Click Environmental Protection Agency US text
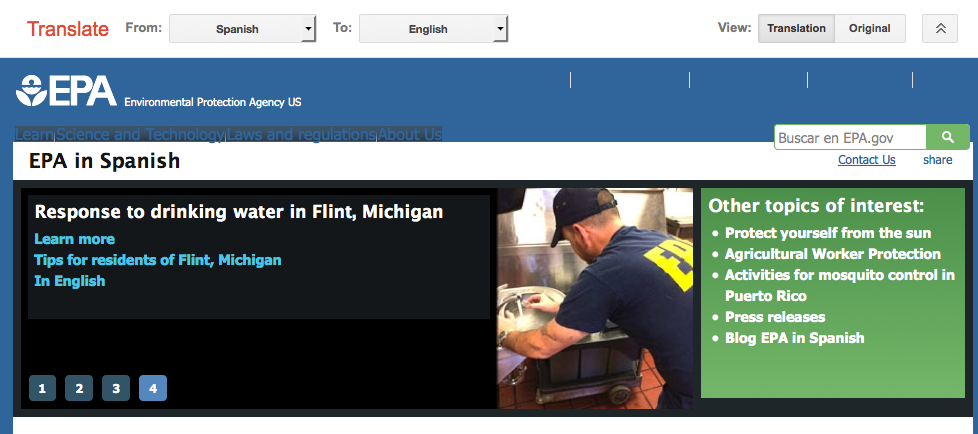The height and width of the screenshot is (434, 978). tap(213, 102)
